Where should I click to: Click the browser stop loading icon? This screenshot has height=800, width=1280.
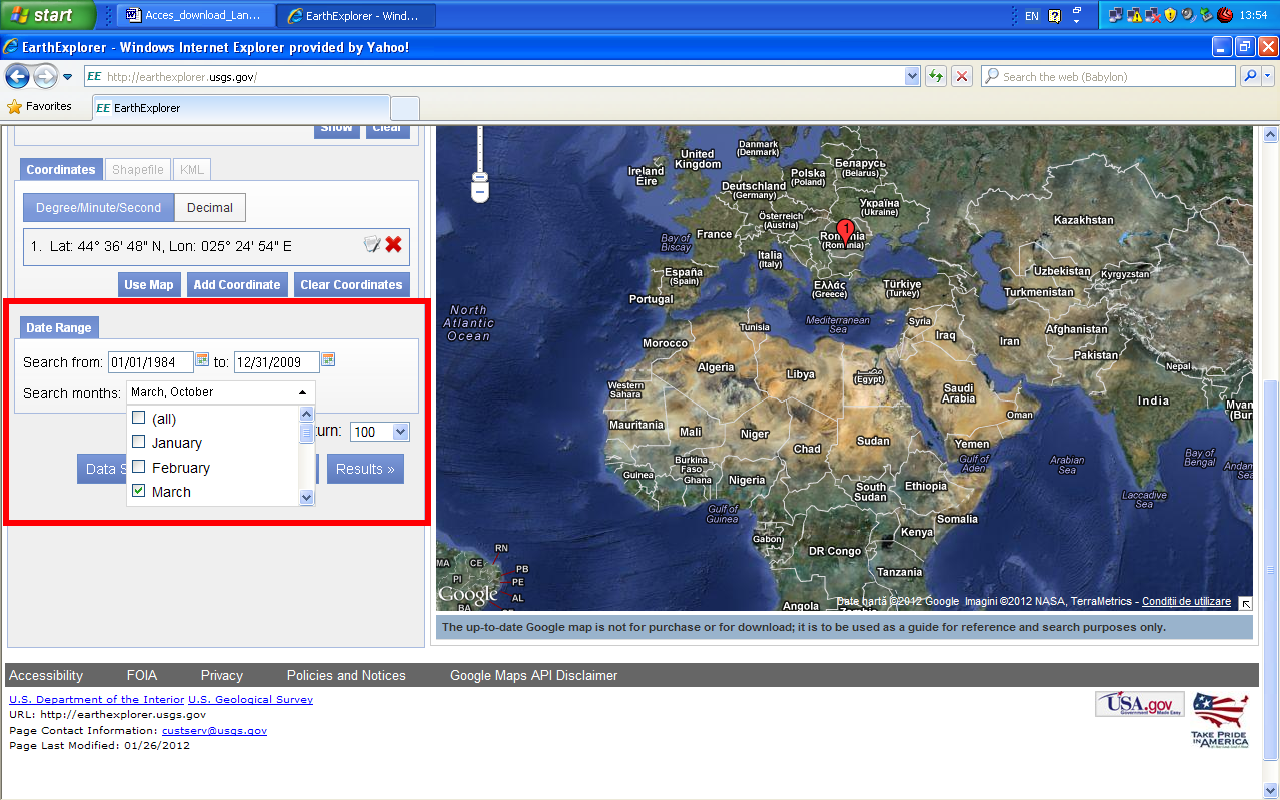pyautogui.click(x=961, y=77)
